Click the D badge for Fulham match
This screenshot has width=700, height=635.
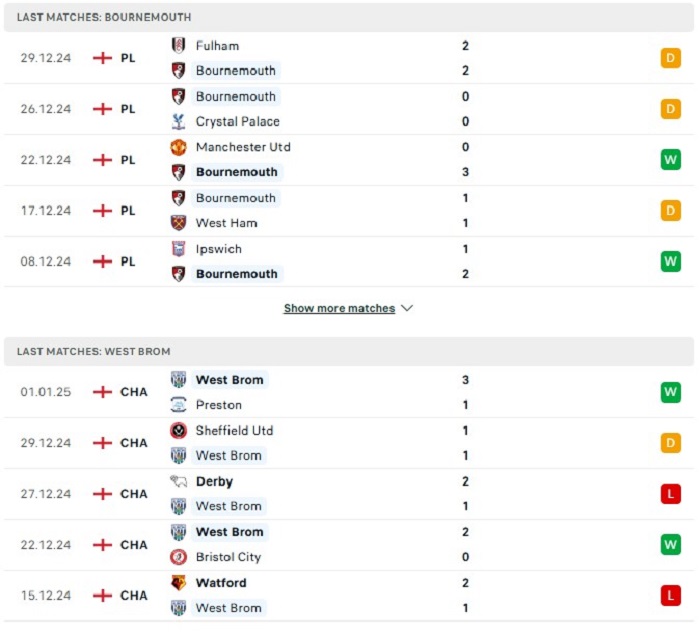click(x=671, y=58)
